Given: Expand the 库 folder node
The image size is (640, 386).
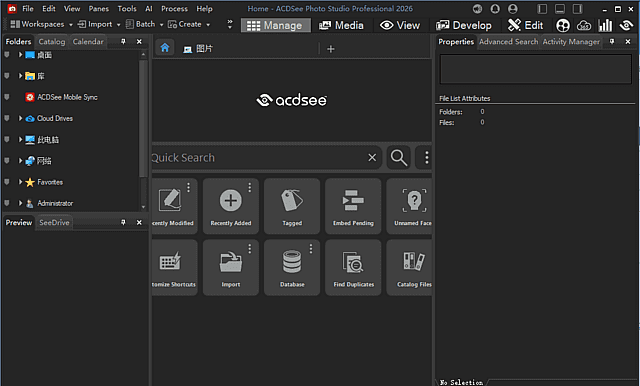Looking at the screenshot, I should pyautogui.click(x=20, y=76).
